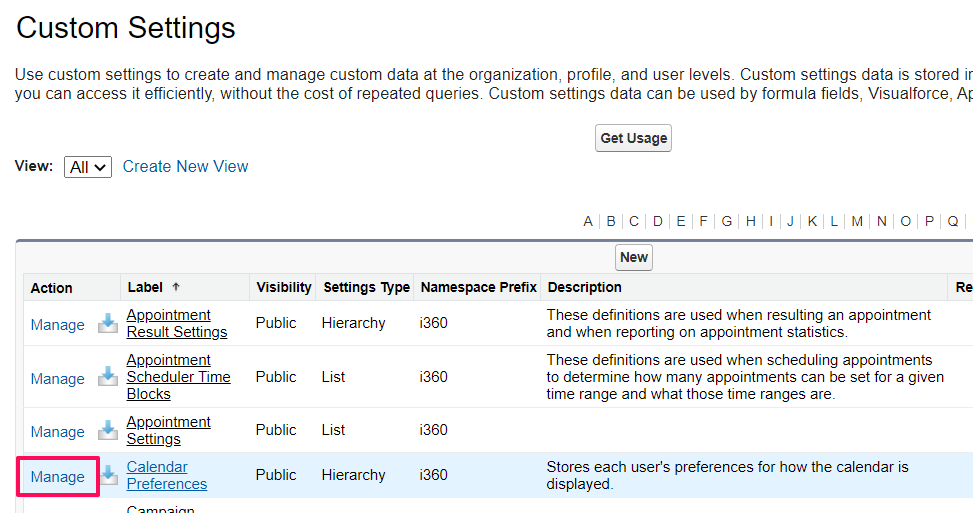Click description about resulting an appointment
Screen dimensions: 973x513
click(x=738, y=323)
